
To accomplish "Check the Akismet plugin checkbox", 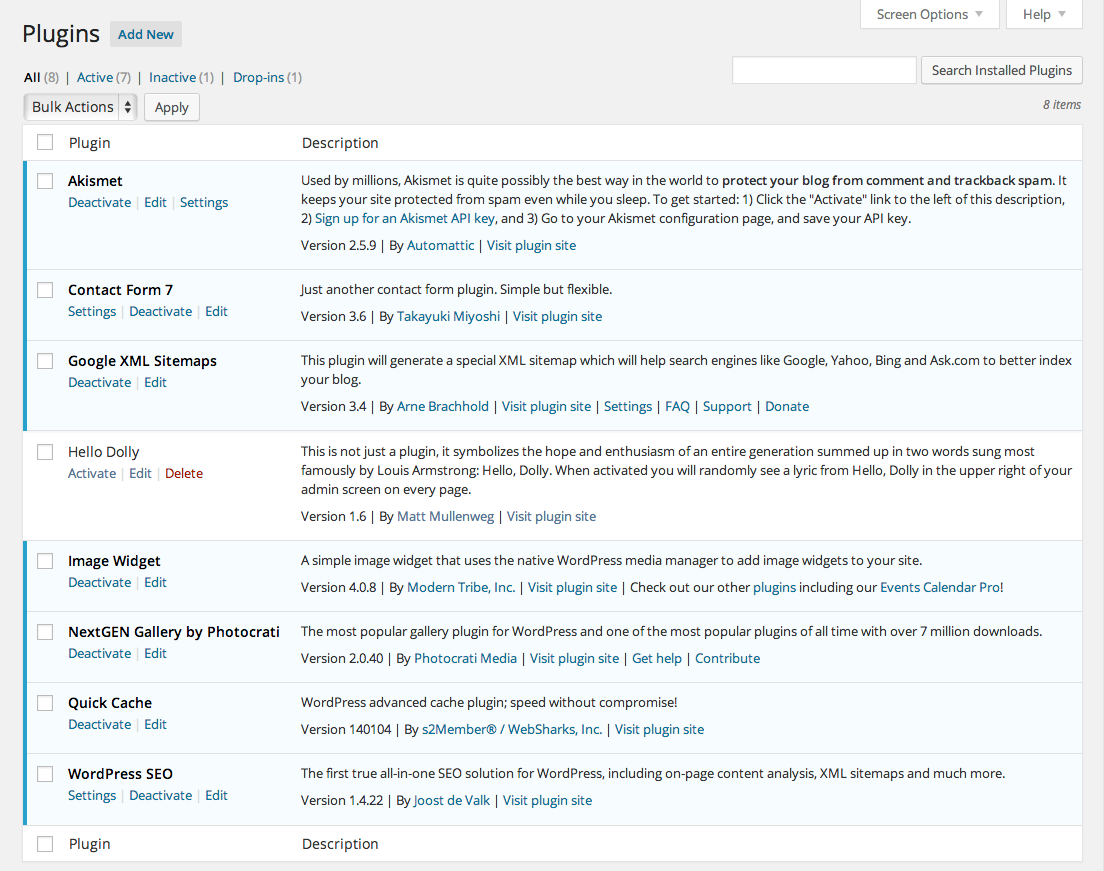I will [x=44, y=181].
